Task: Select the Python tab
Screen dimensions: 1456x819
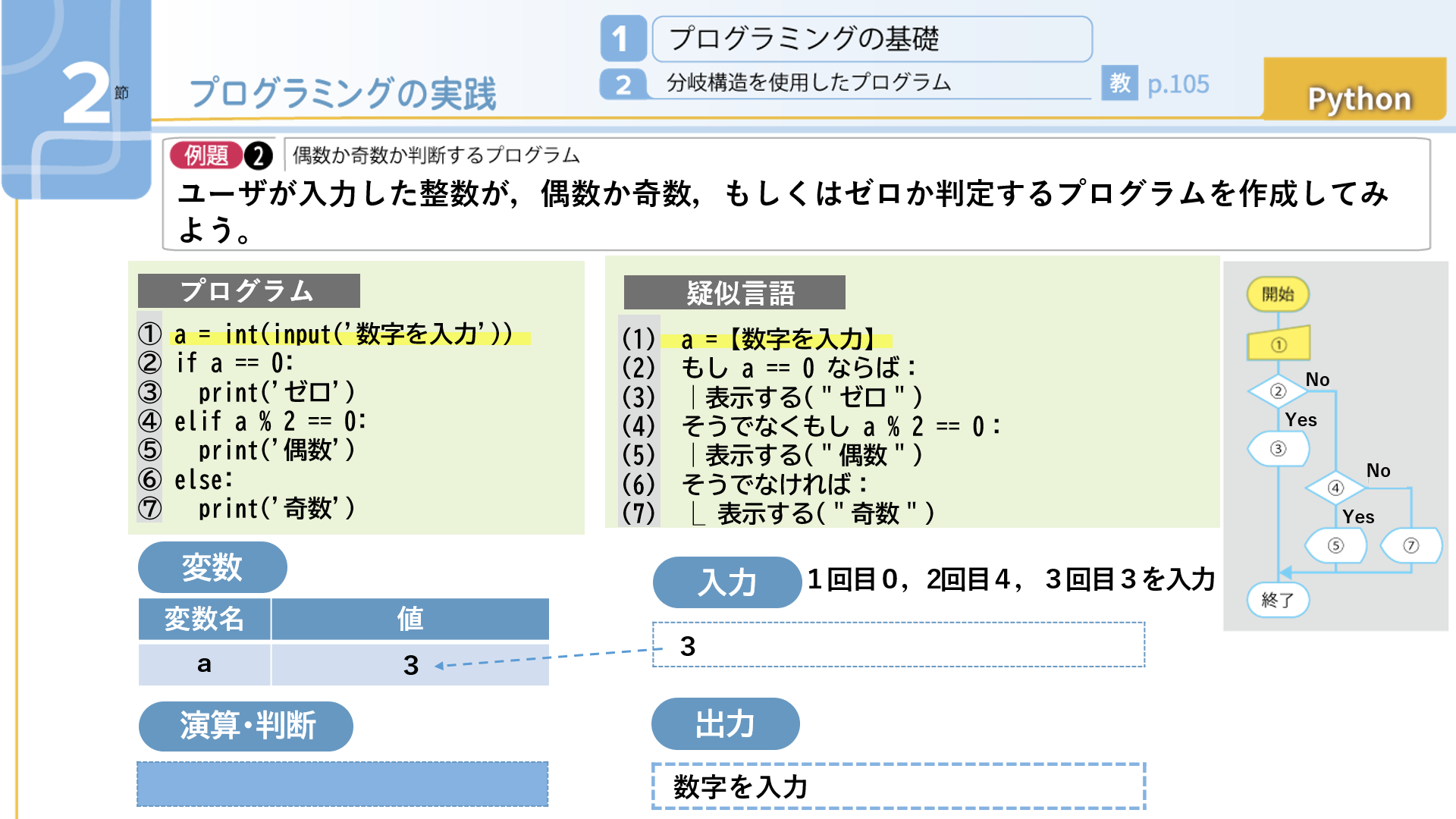Action: (x=1358, y=98)
